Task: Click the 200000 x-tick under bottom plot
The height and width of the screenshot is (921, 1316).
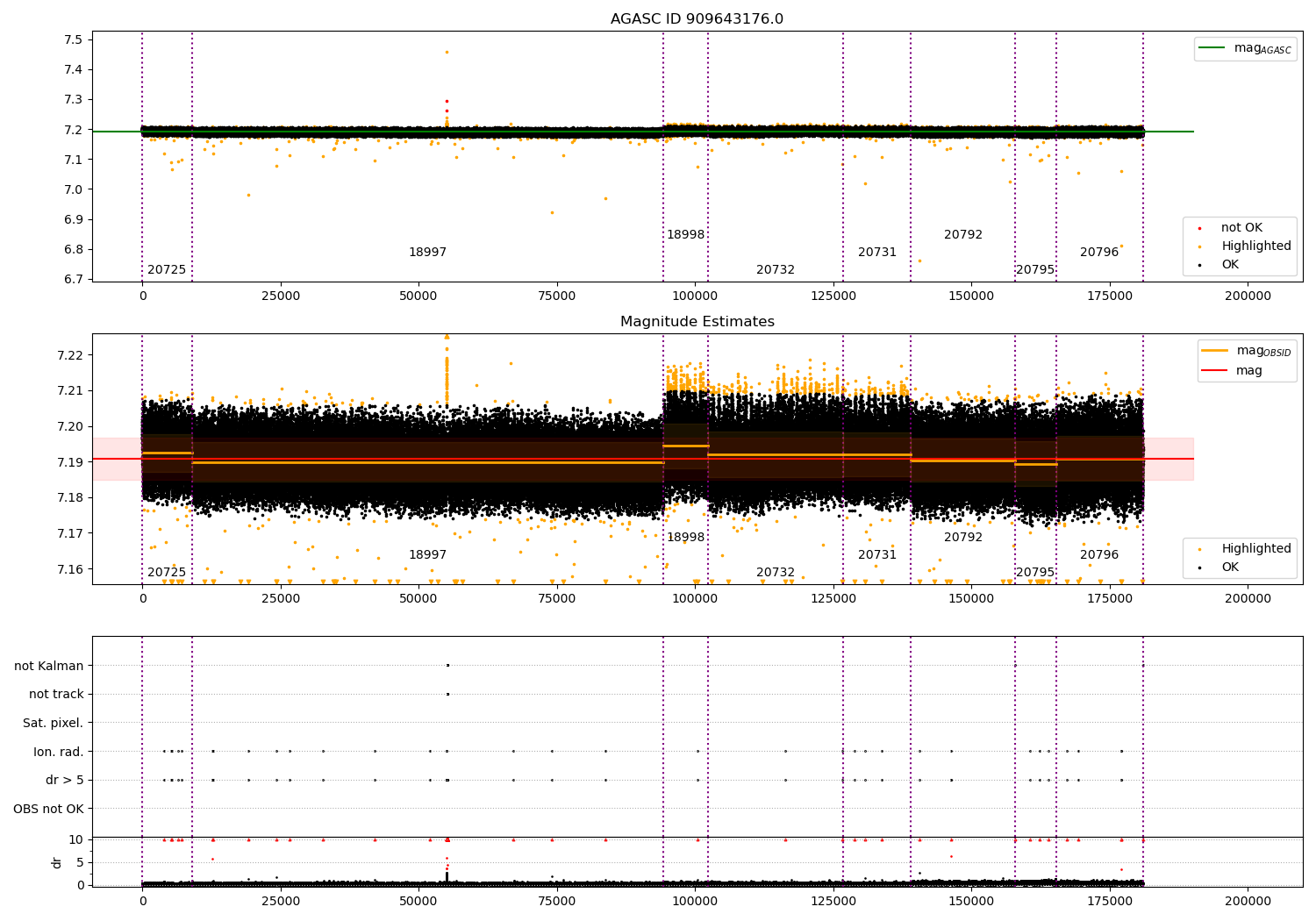Action: click(x=1248, y=901)
